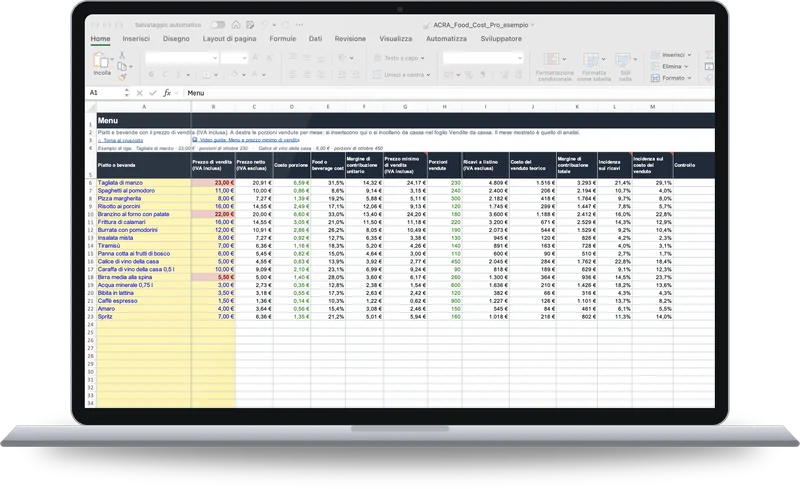Screen dimensions: 800x489
Task: Click the formula bar containing Menu
Action: [449, 93]
